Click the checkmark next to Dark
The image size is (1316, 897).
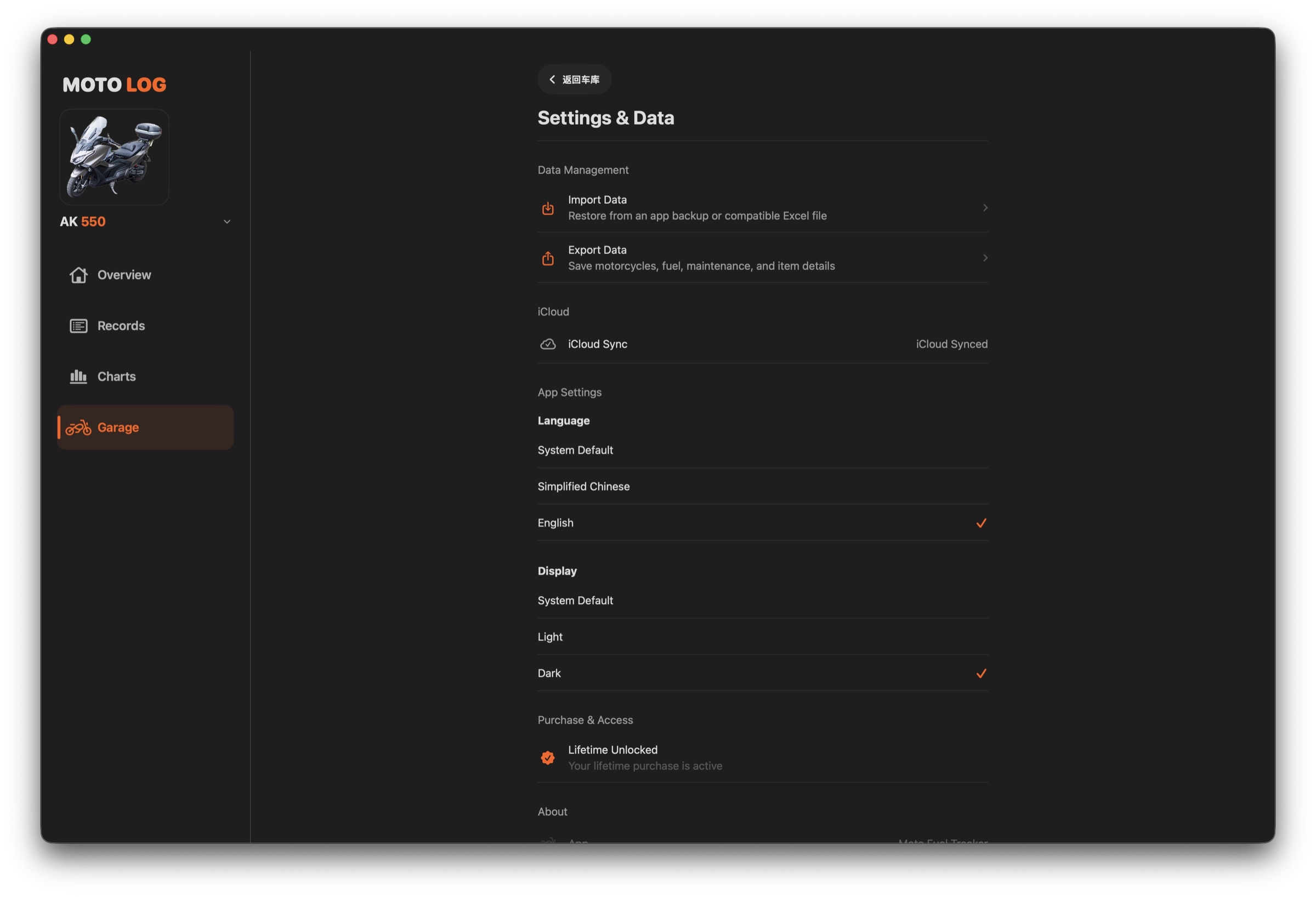(982, 673)
